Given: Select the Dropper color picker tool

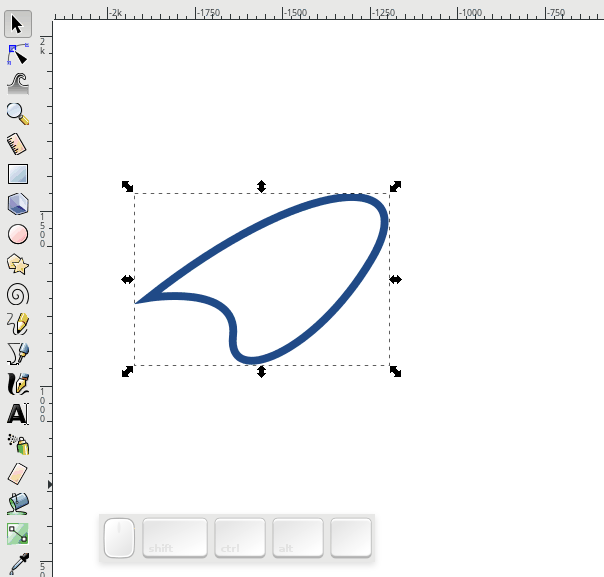Looking at the screenshot, I should (18, 563).
